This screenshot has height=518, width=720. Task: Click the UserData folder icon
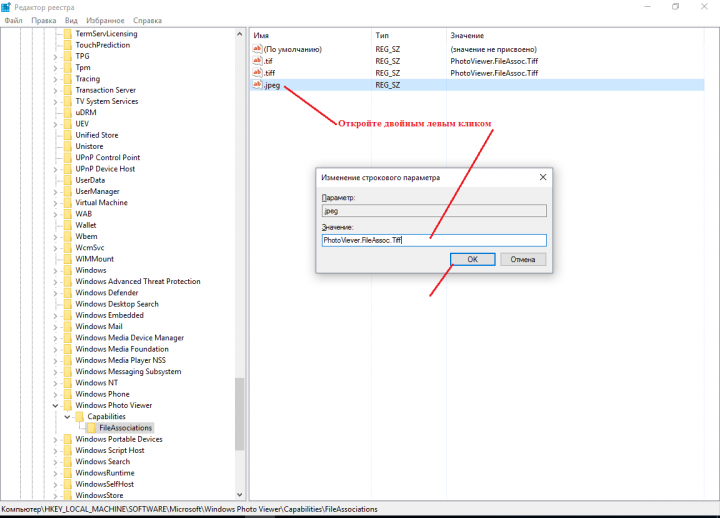(x=68, y=180)
